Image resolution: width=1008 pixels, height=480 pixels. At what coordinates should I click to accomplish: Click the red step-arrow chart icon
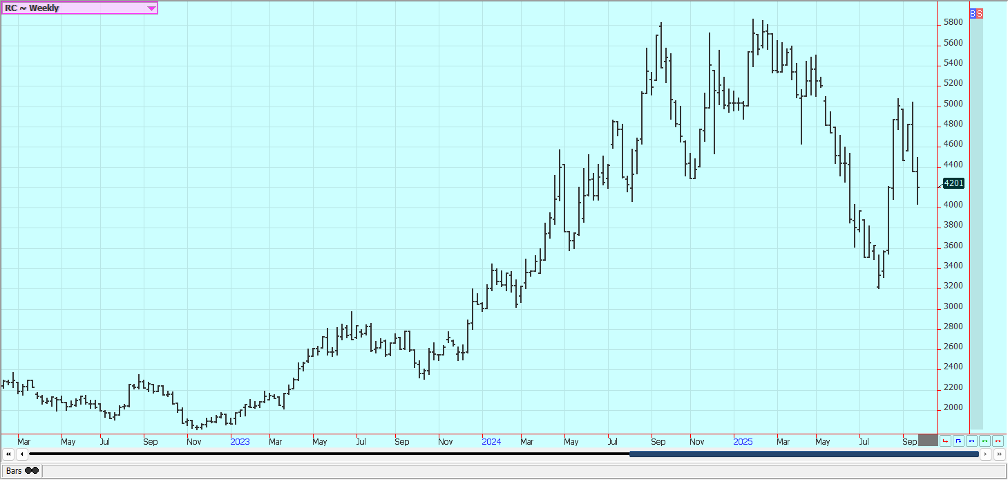click(x=946, y=440)
